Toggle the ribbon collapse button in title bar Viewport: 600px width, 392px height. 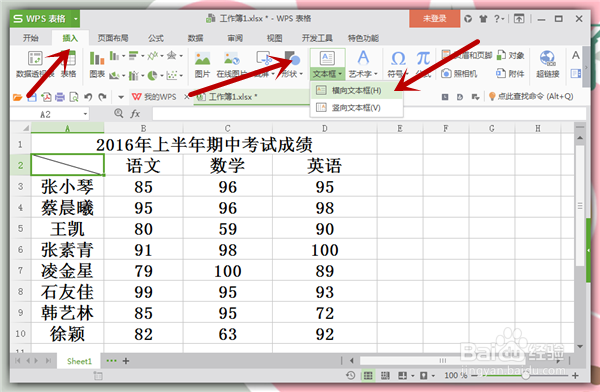pos(519,18)
